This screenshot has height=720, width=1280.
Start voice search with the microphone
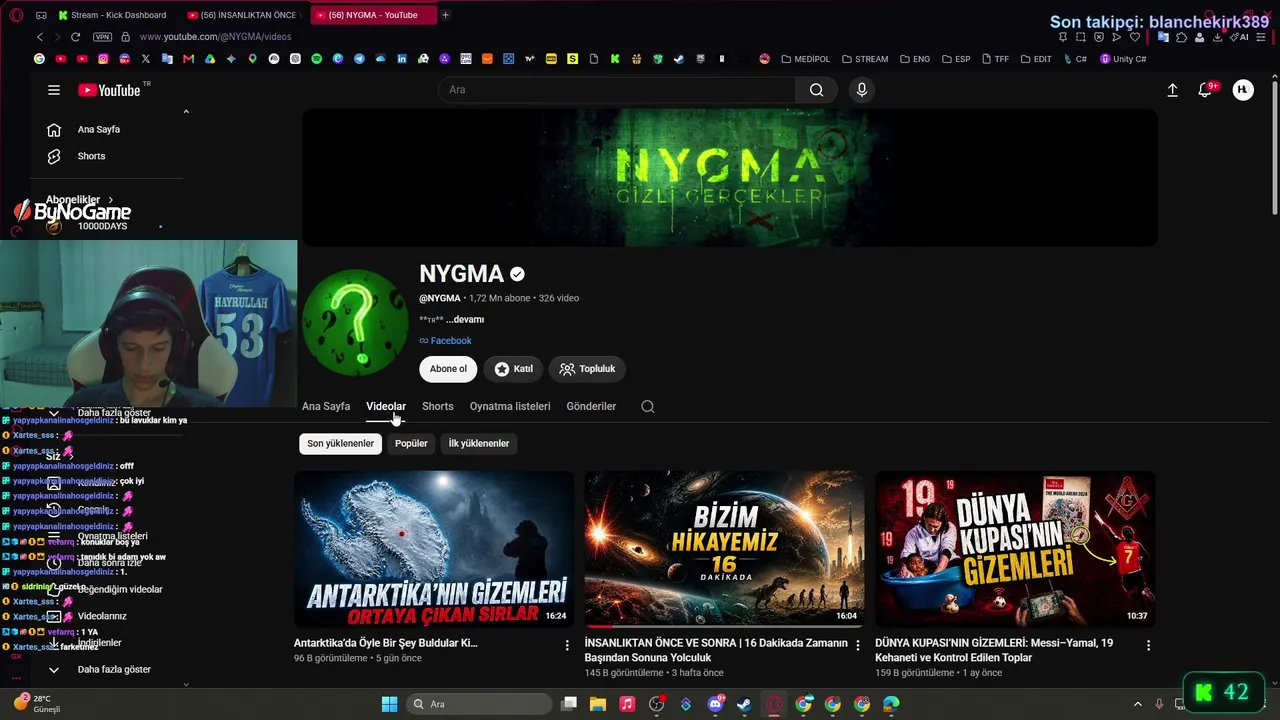point(862,90)
